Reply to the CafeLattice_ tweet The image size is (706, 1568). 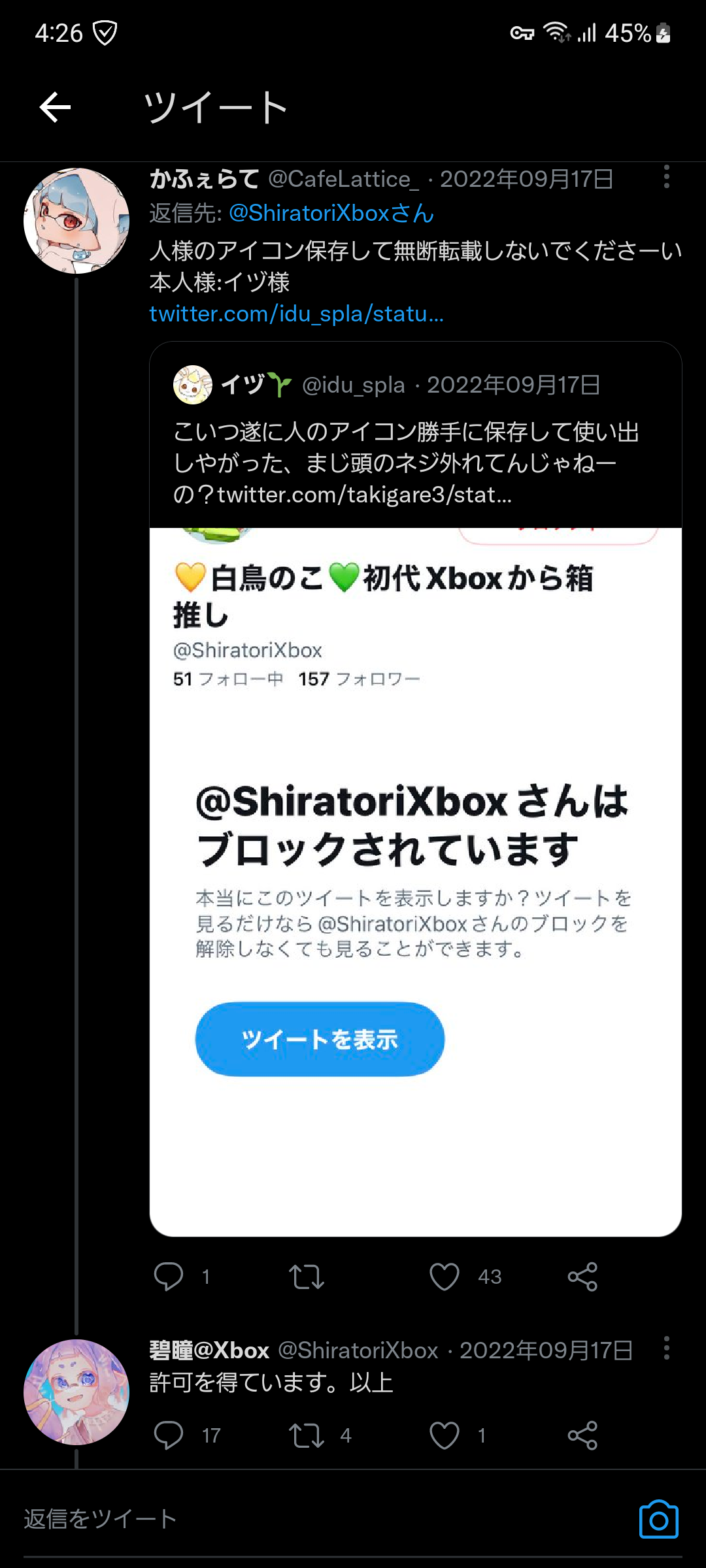pyautogui.click(x=169, y=1276)
